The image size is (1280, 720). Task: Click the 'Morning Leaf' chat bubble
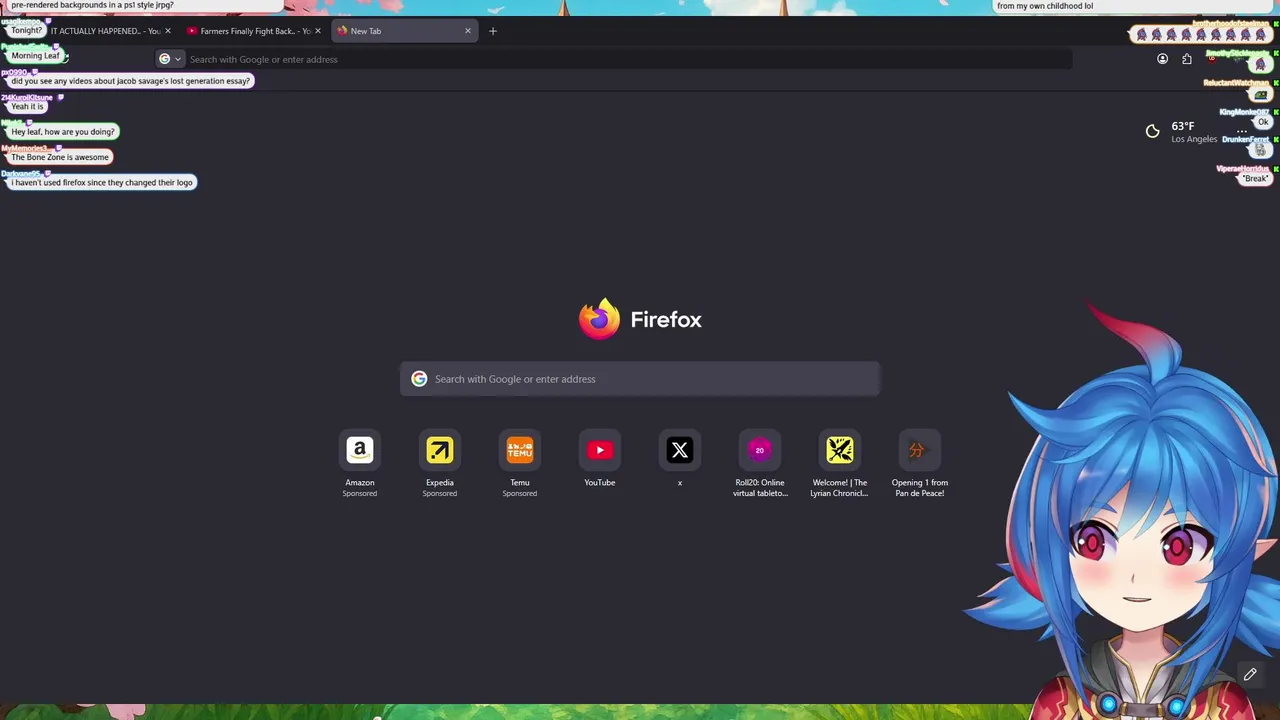36,56
